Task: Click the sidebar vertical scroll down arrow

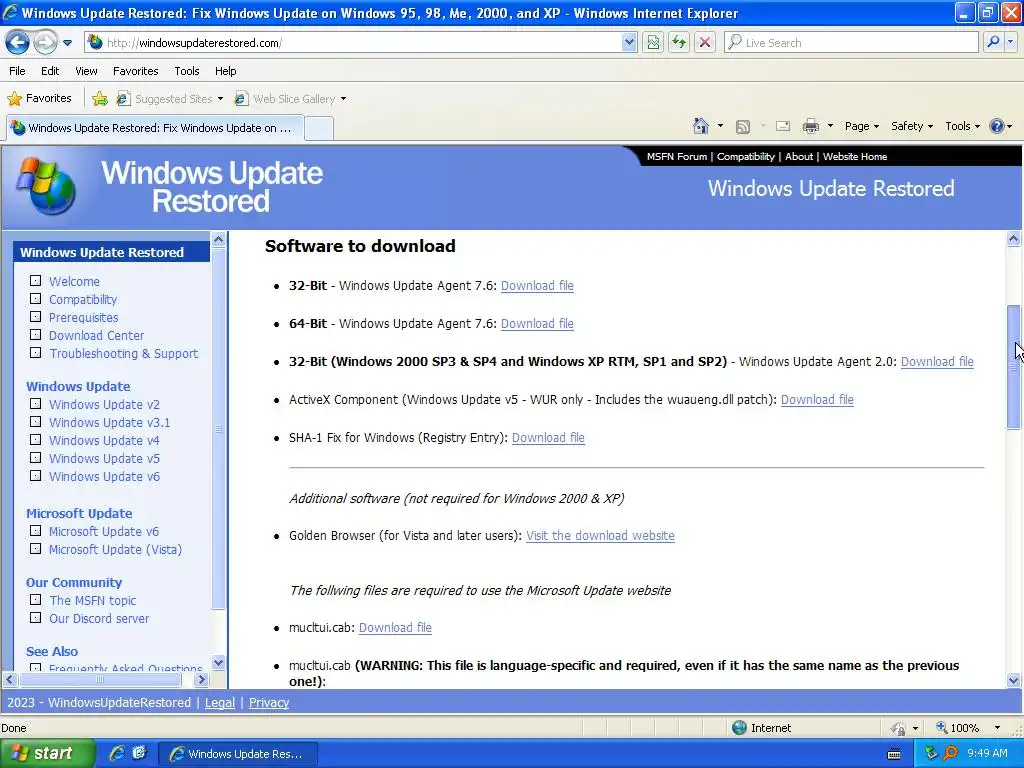Action: (218, 662)
